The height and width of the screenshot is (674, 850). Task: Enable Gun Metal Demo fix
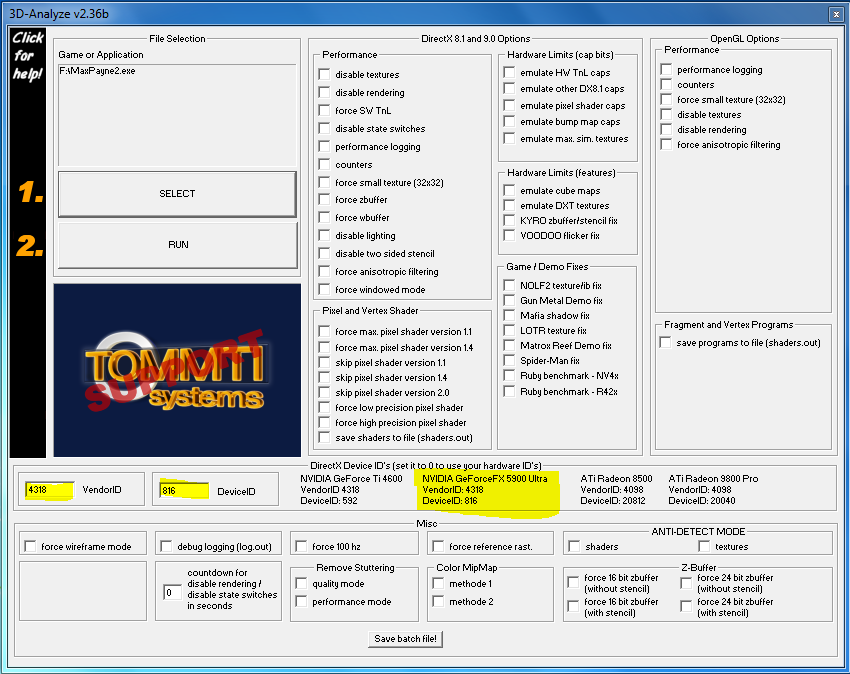(x=509, y=300)
